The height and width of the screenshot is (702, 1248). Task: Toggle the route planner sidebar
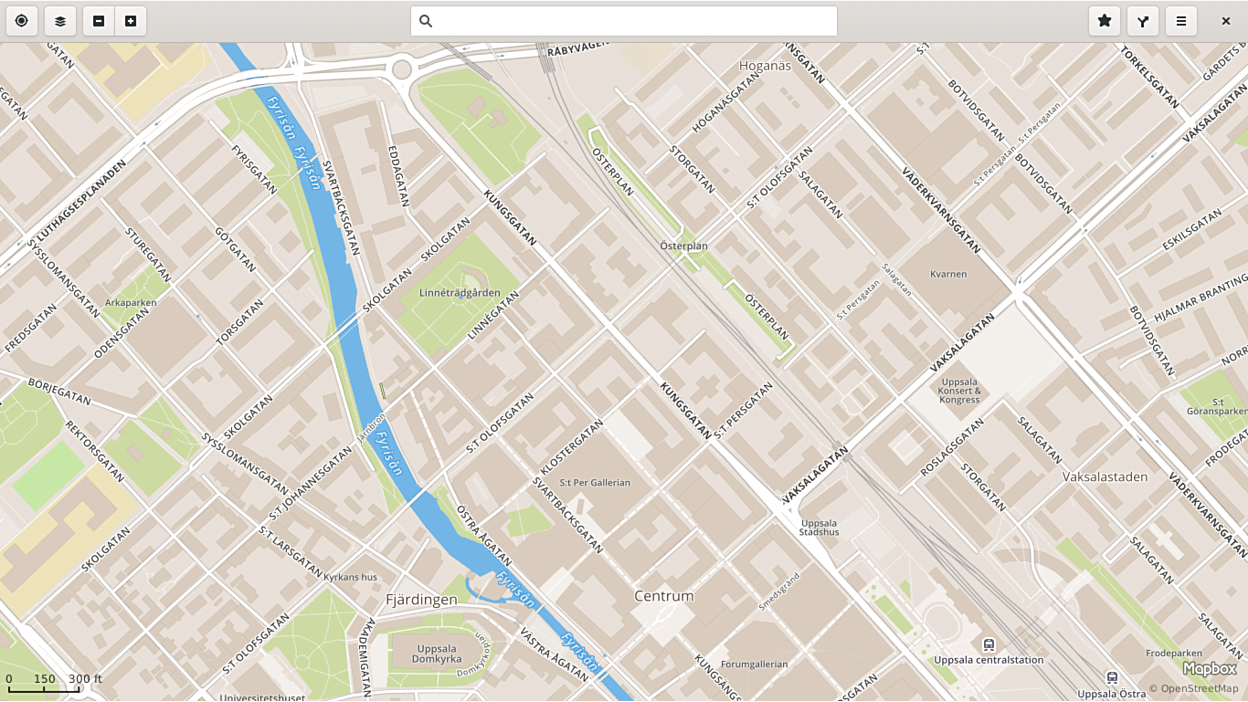(1143, 21)
